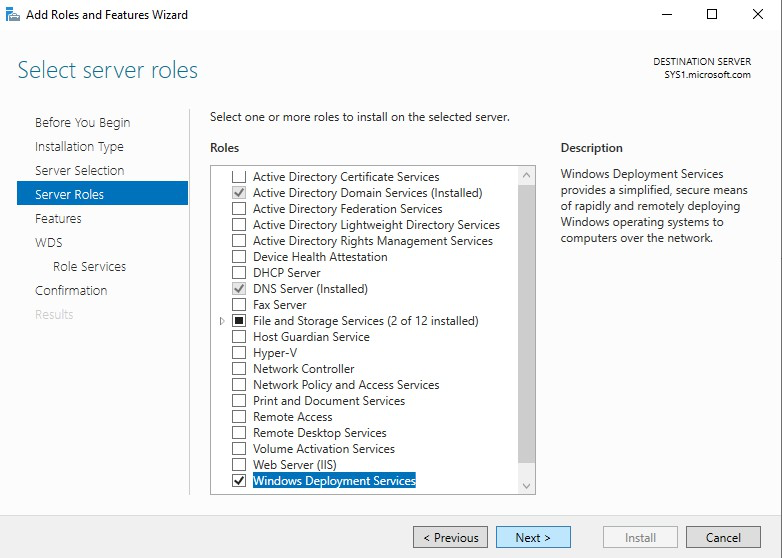
Task: Open the Server Selection step
Action: point(79,170)
